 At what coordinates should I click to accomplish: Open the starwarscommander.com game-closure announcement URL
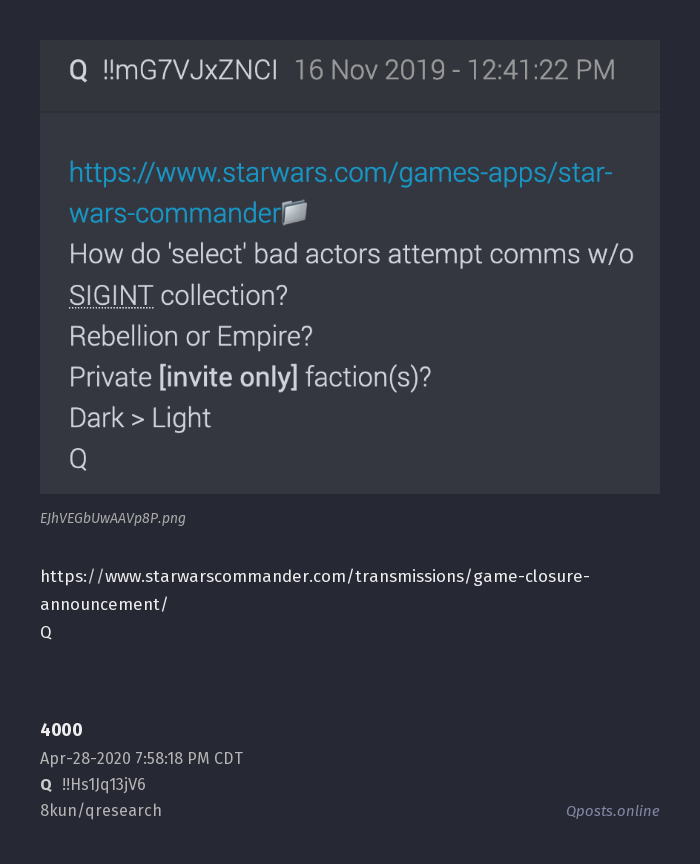click(315, 590)
